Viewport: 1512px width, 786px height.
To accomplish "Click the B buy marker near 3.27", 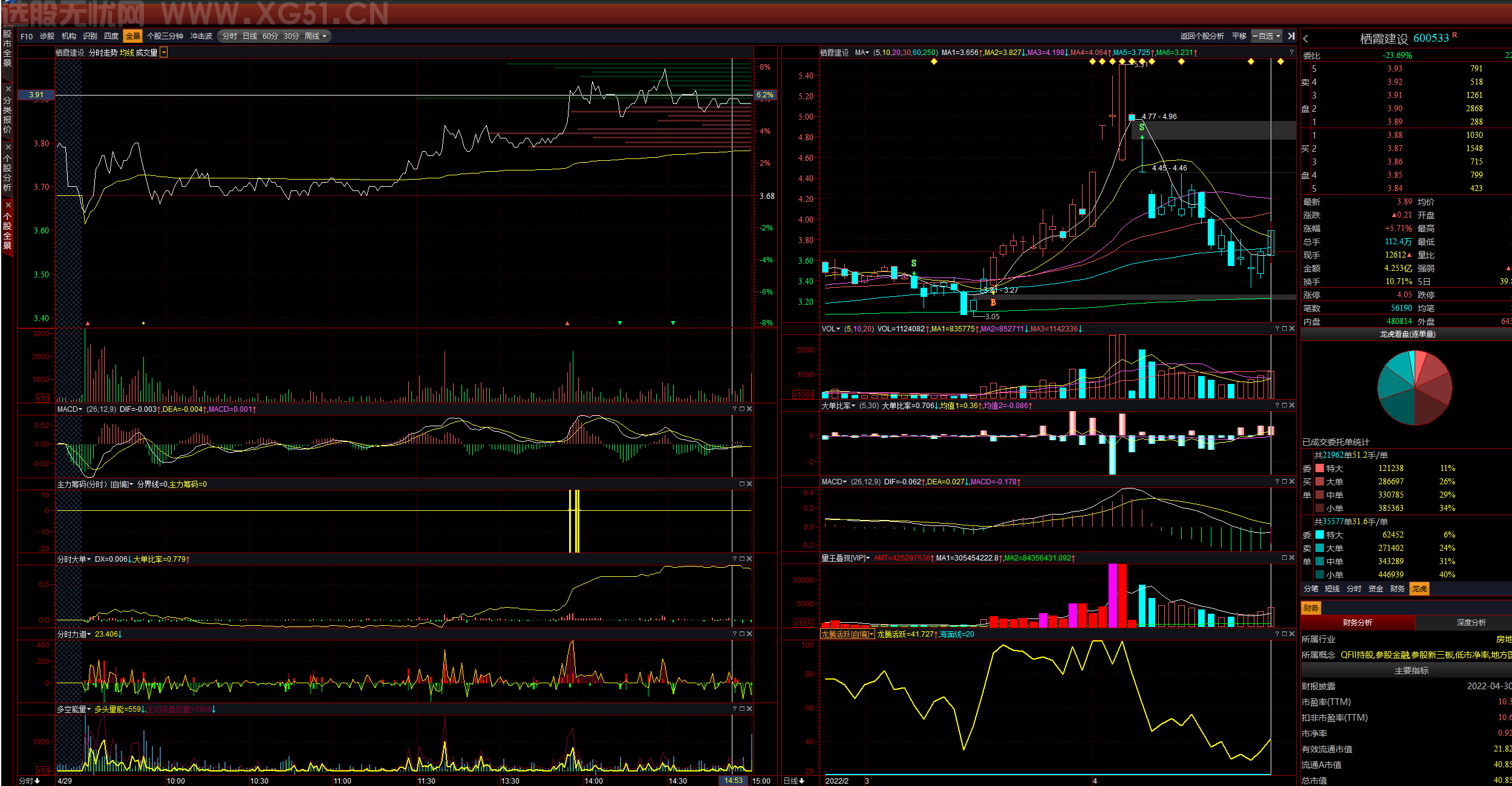I will (x=993, y=302).
